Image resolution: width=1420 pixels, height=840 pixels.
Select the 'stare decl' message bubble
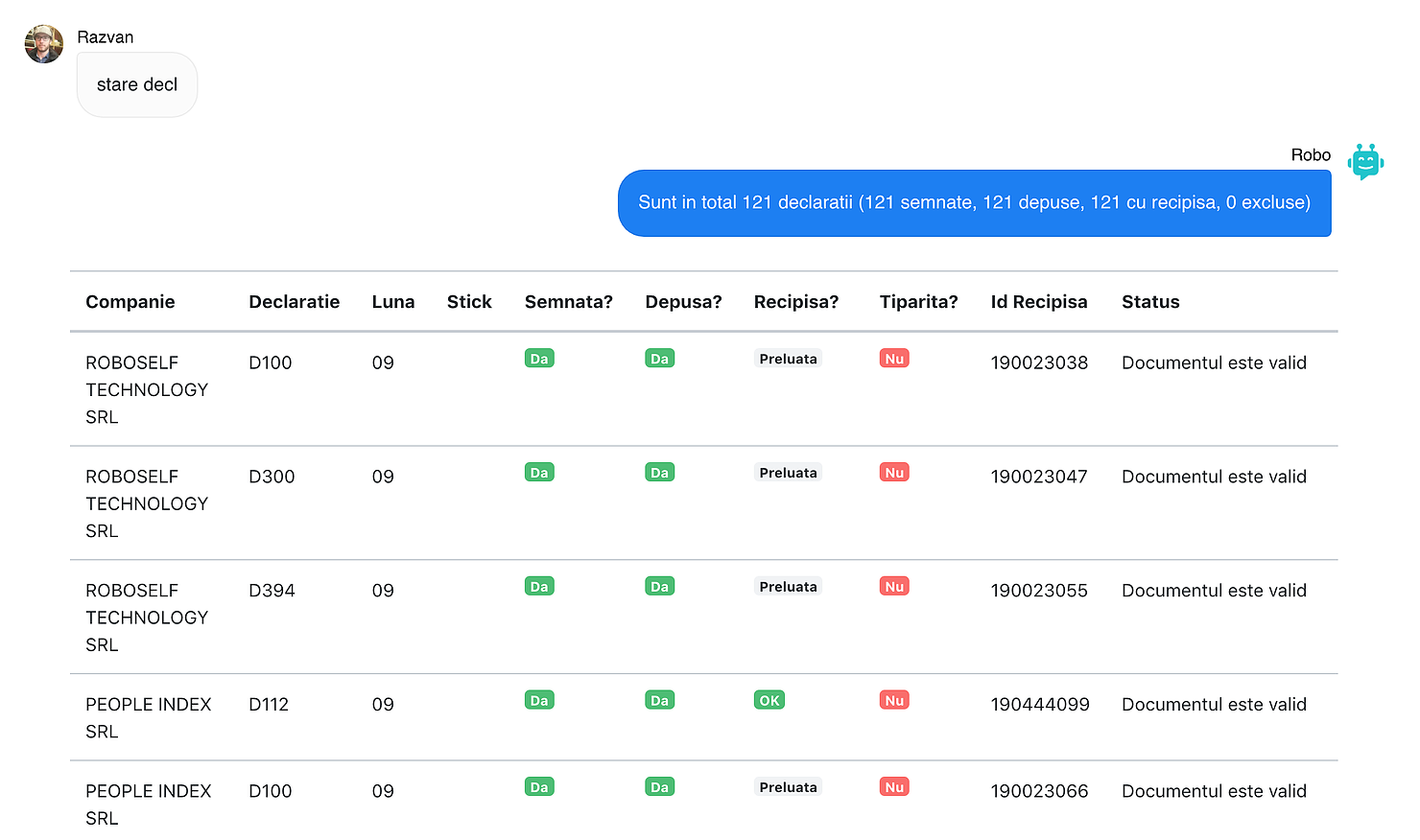[137, 84]
